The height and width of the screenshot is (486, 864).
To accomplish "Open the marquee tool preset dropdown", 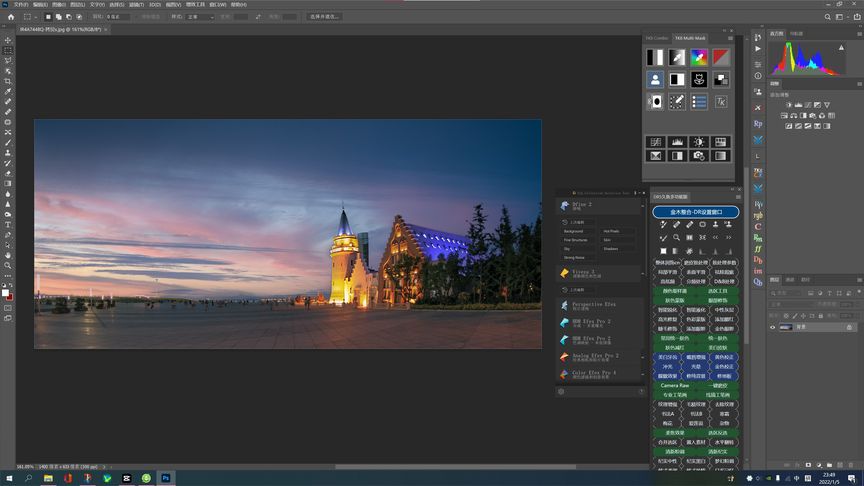I will (31, 17).
